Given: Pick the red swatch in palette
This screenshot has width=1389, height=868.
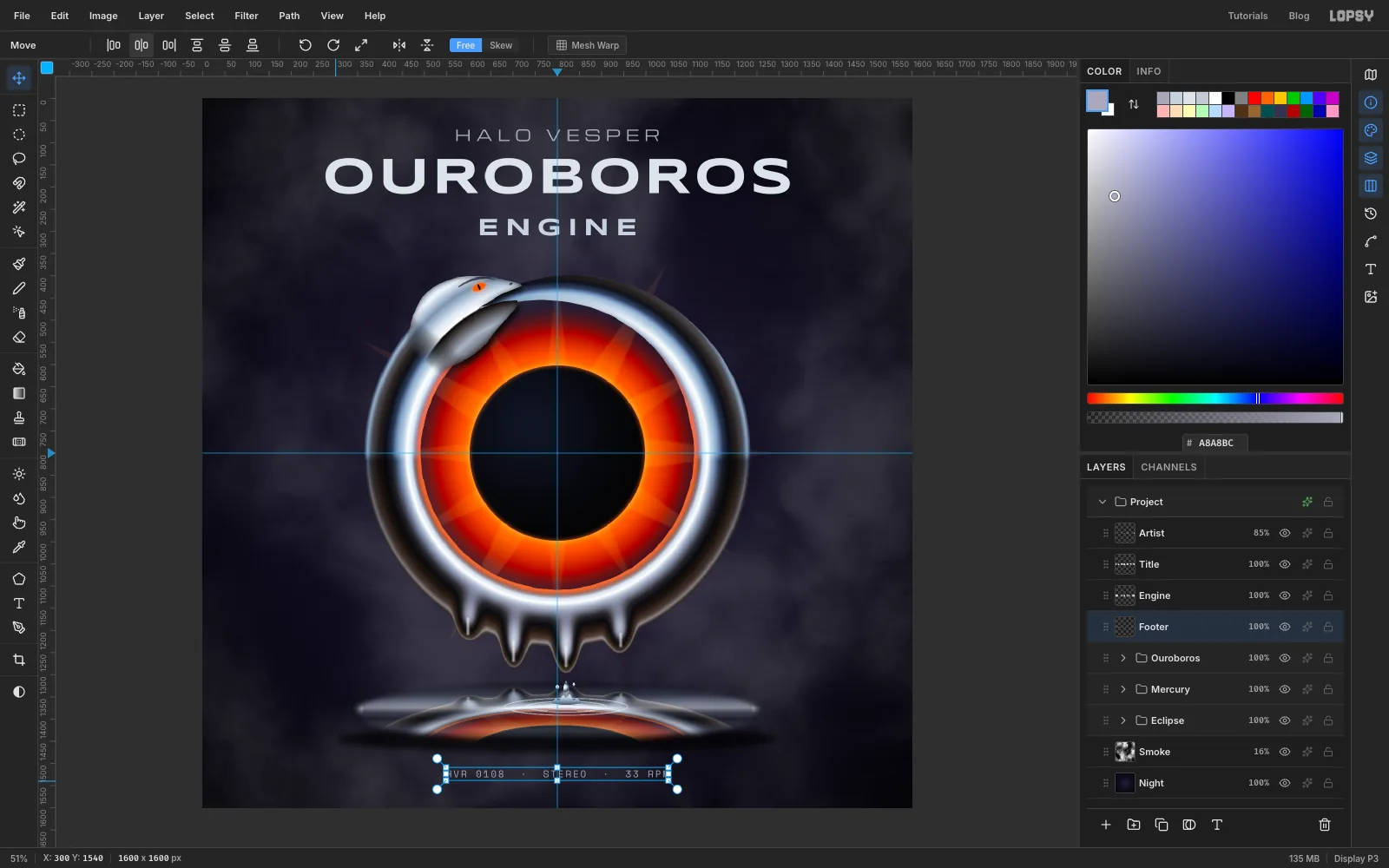Looking at the screenshot, I should pyautogui.click(x=1254, y=98).
